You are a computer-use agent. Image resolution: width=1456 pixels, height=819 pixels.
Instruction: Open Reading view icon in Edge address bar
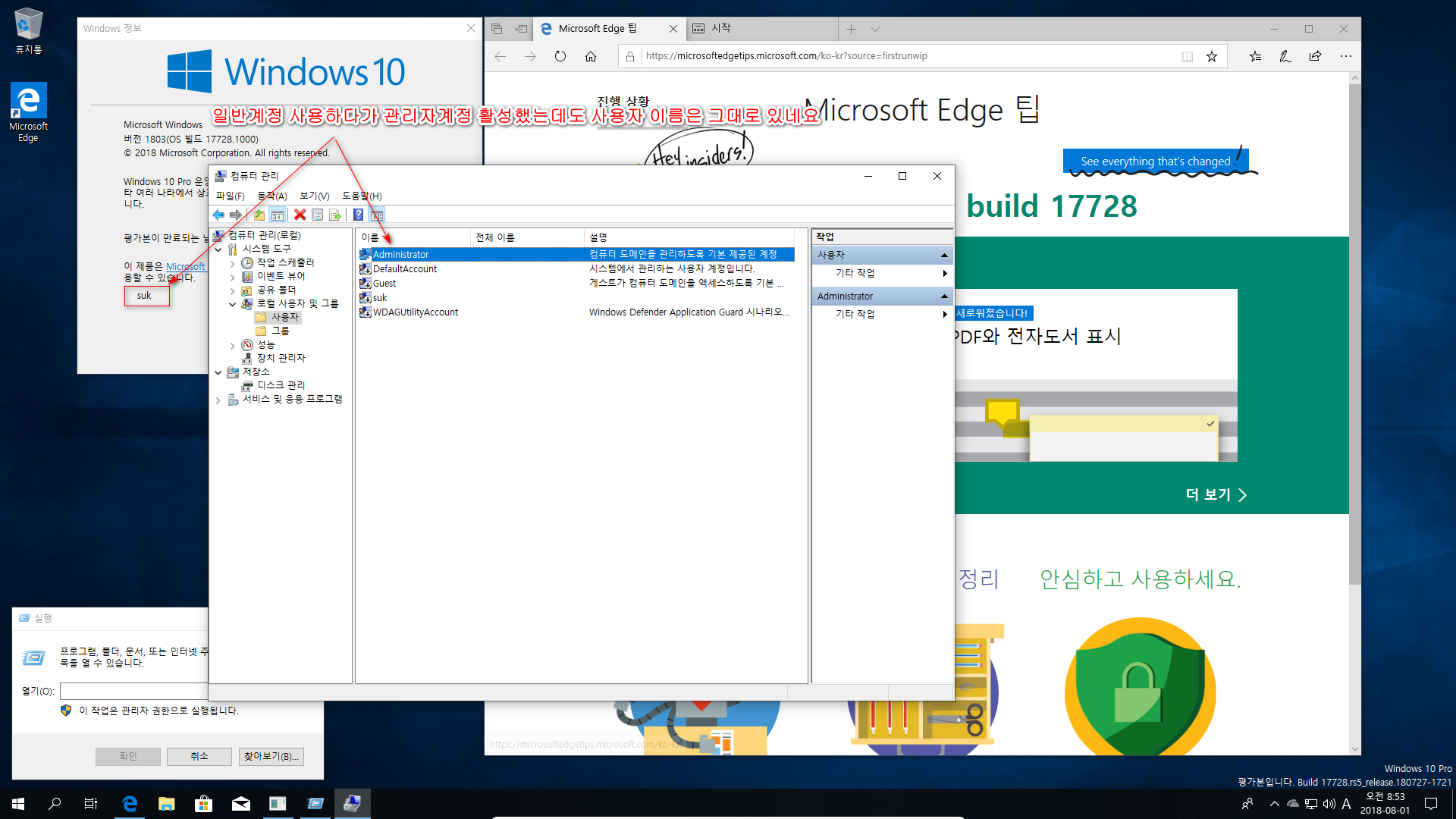[x=1188, y=56]
